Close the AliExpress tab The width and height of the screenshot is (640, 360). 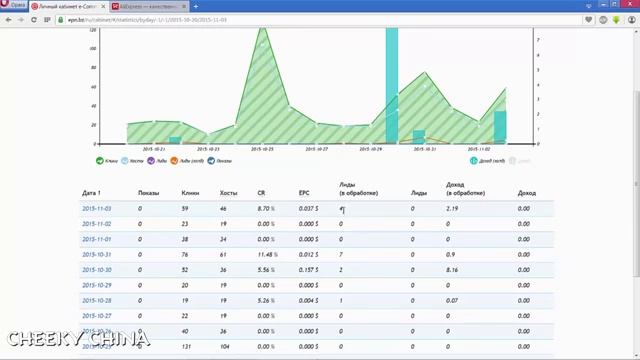click(184, 7)
